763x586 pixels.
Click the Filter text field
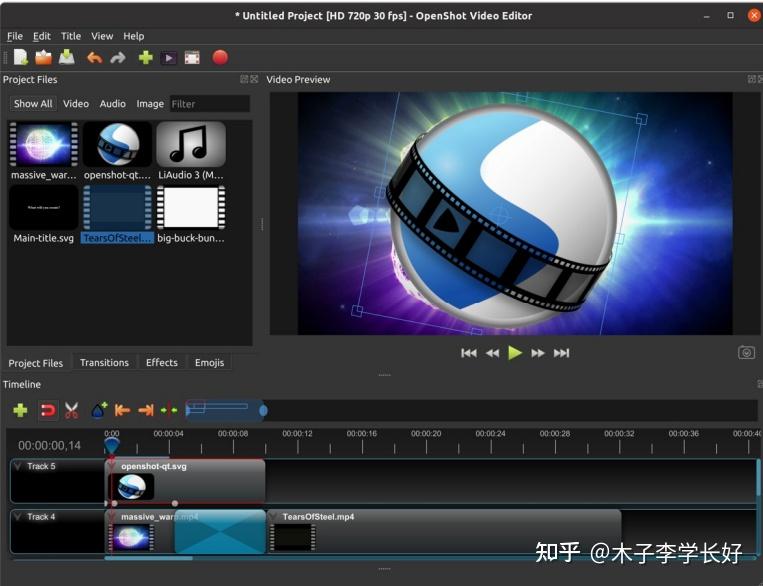pyautogui.click(x=209, y=104)
